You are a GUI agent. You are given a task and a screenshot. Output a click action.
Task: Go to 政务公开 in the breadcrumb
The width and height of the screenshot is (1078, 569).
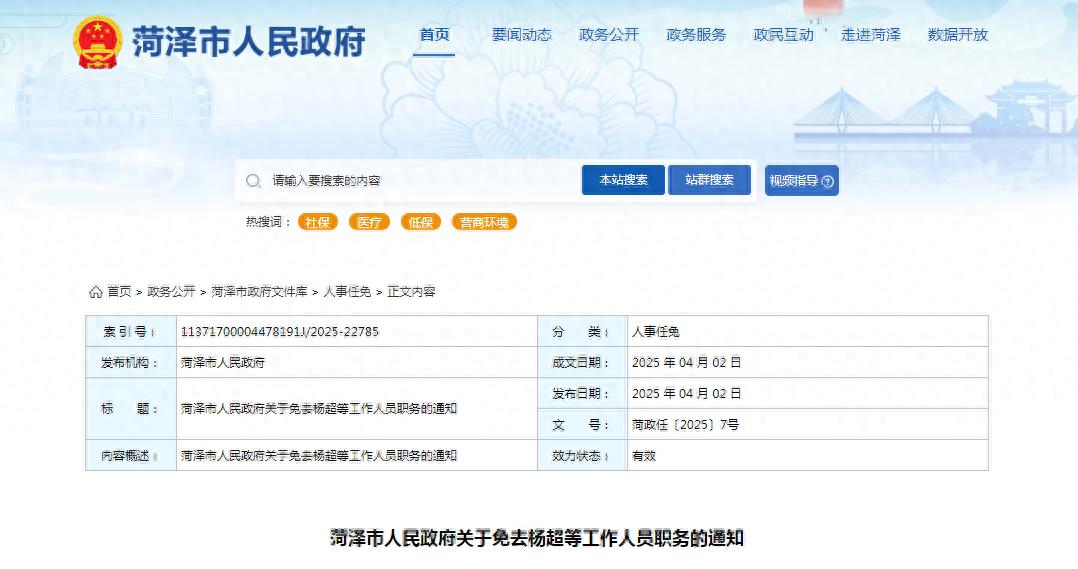(171, 291)
